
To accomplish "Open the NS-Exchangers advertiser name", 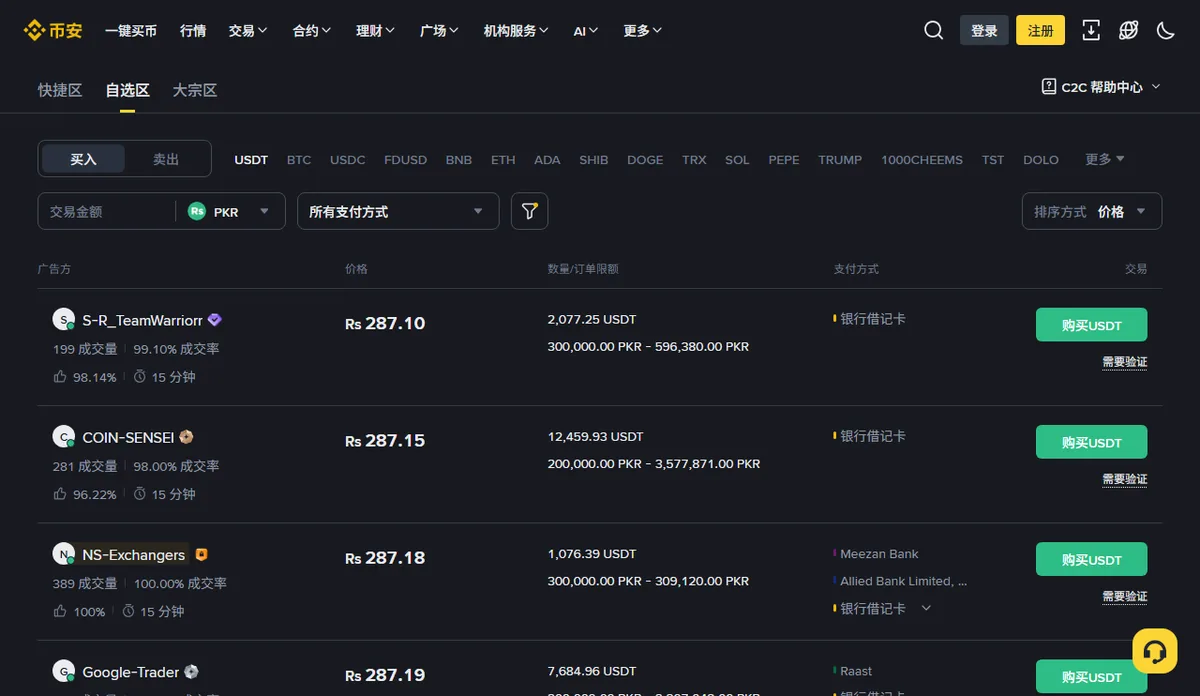I will tap(134, 554).
